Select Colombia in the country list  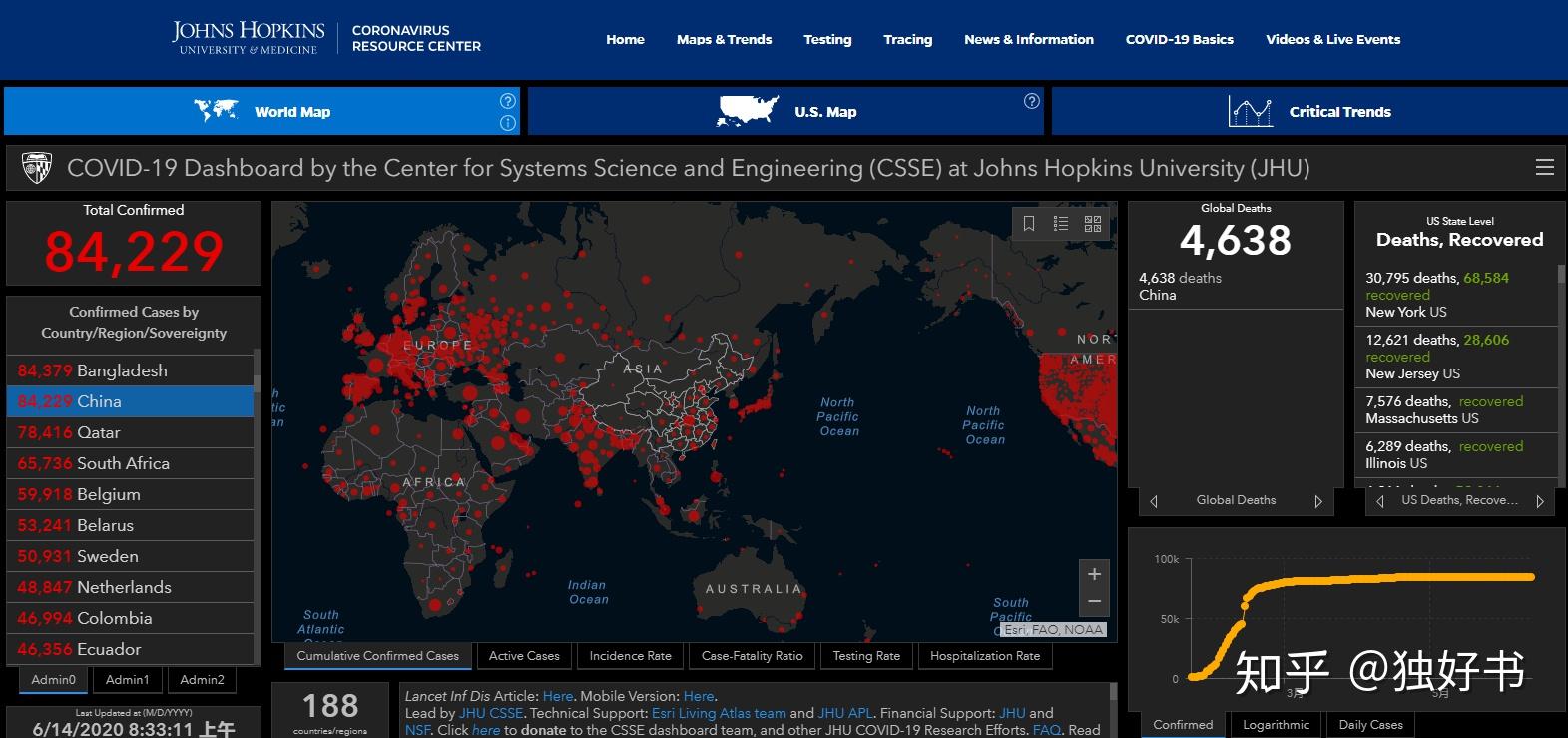[x=130, y=618]
